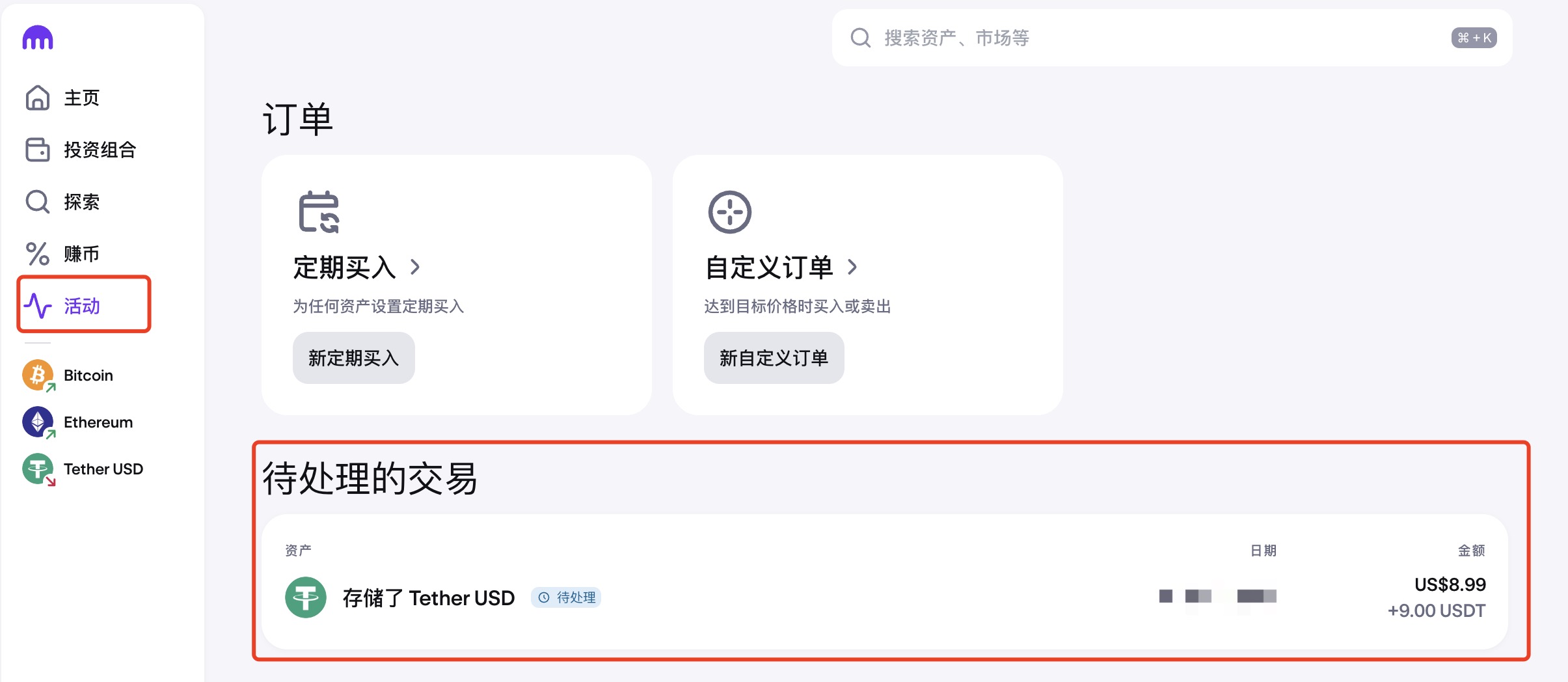Click the 待处理 status badge

pyautogui.click(x=566, y=597)
